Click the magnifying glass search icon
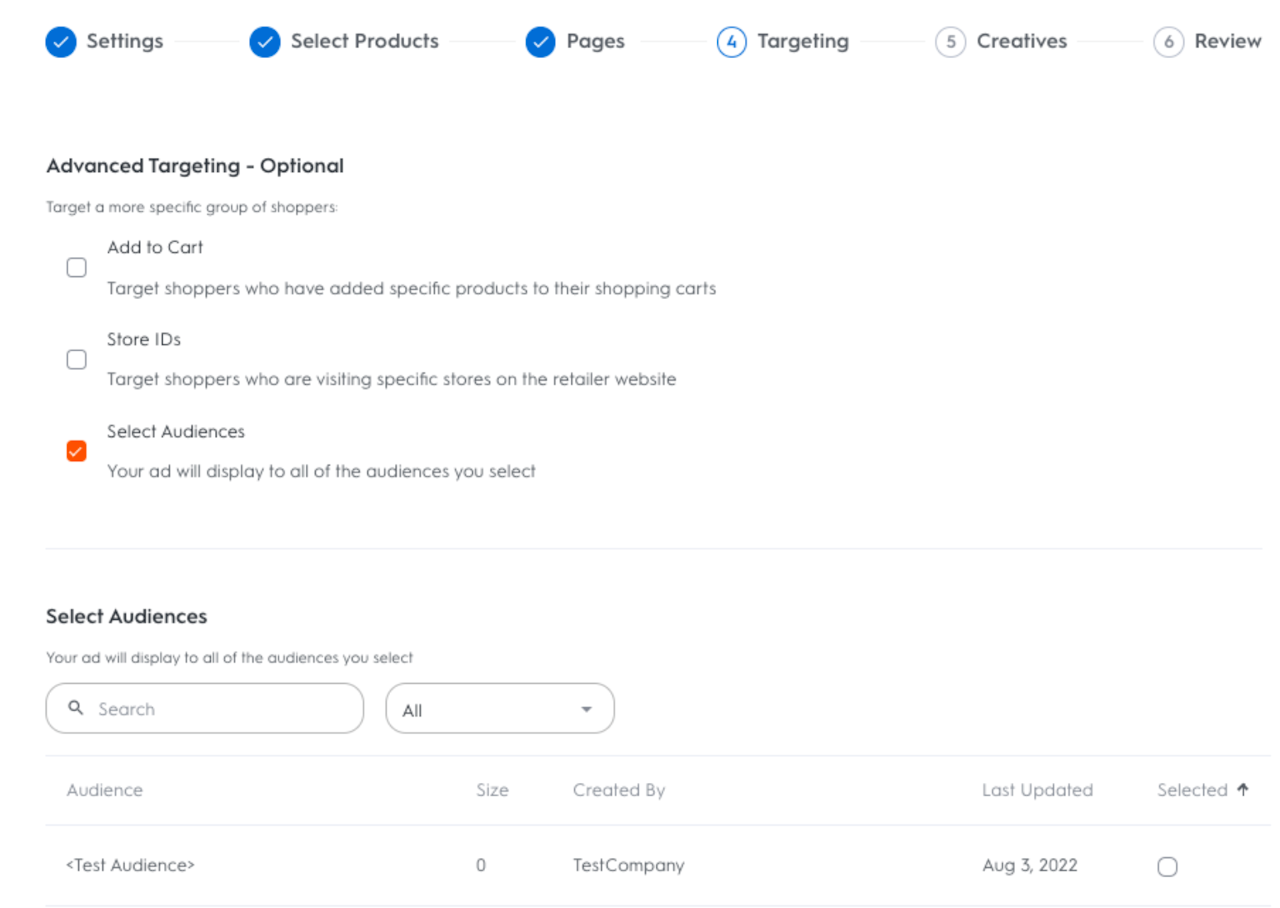This screenshot has width=1280, height=908. click(76, 708)
